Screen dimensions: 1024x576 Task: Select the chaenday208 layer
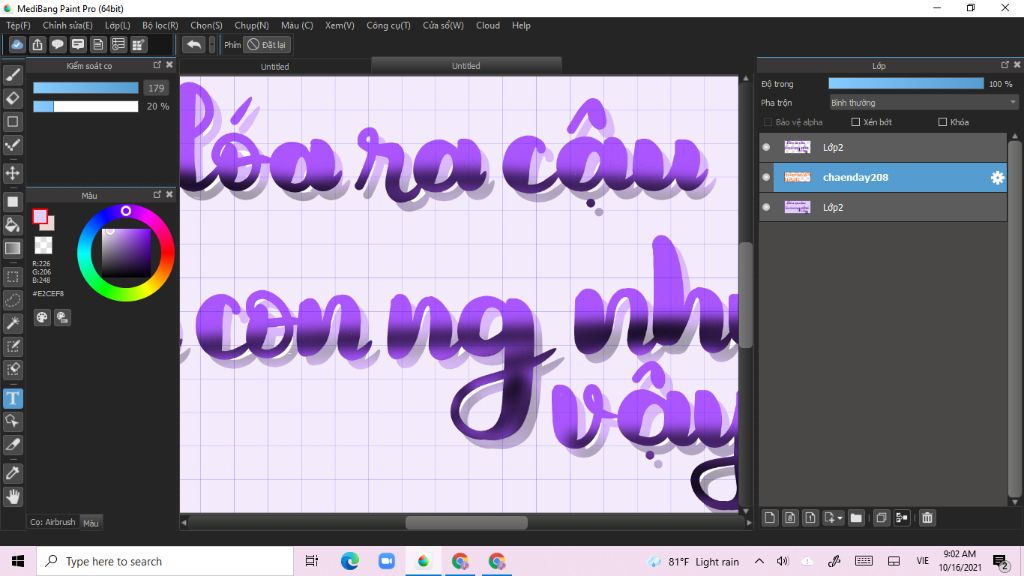(x=889, y=178)
